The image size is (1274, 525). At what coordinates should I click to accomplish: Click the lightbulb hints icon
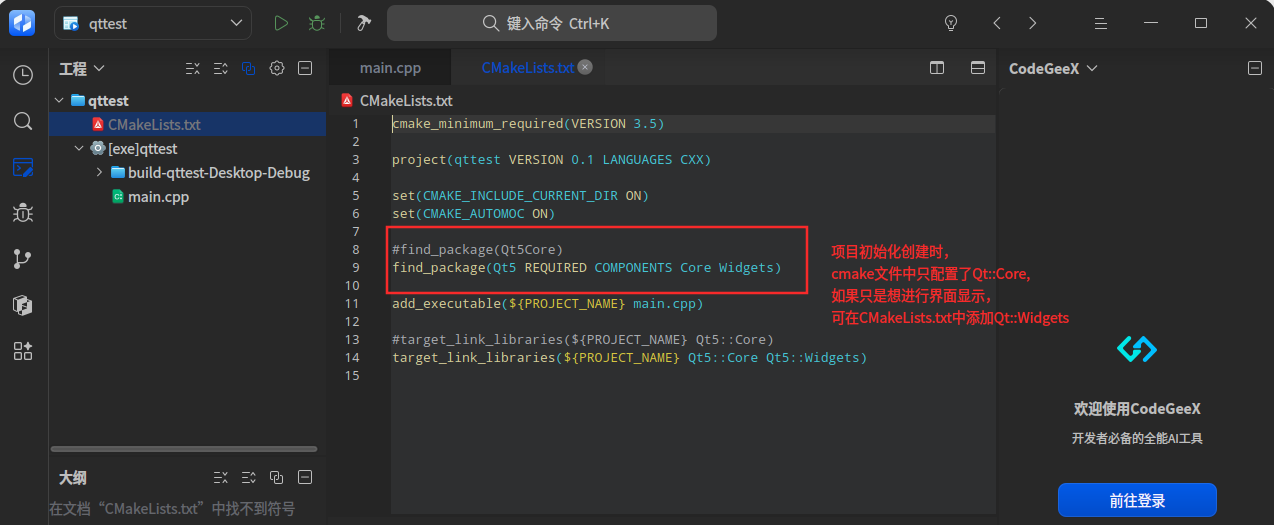(952, 23)
